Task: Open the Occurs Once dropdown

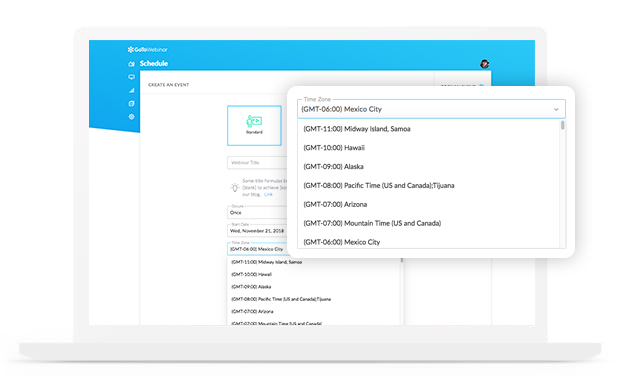Action: pos(257,212)
